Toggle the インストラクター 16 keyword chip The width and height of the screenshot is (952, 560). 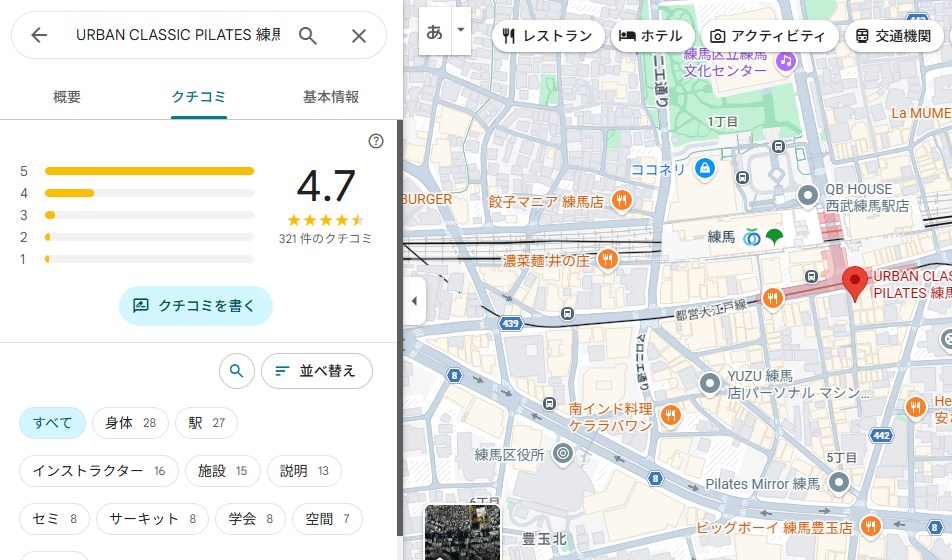coord(98,471)
